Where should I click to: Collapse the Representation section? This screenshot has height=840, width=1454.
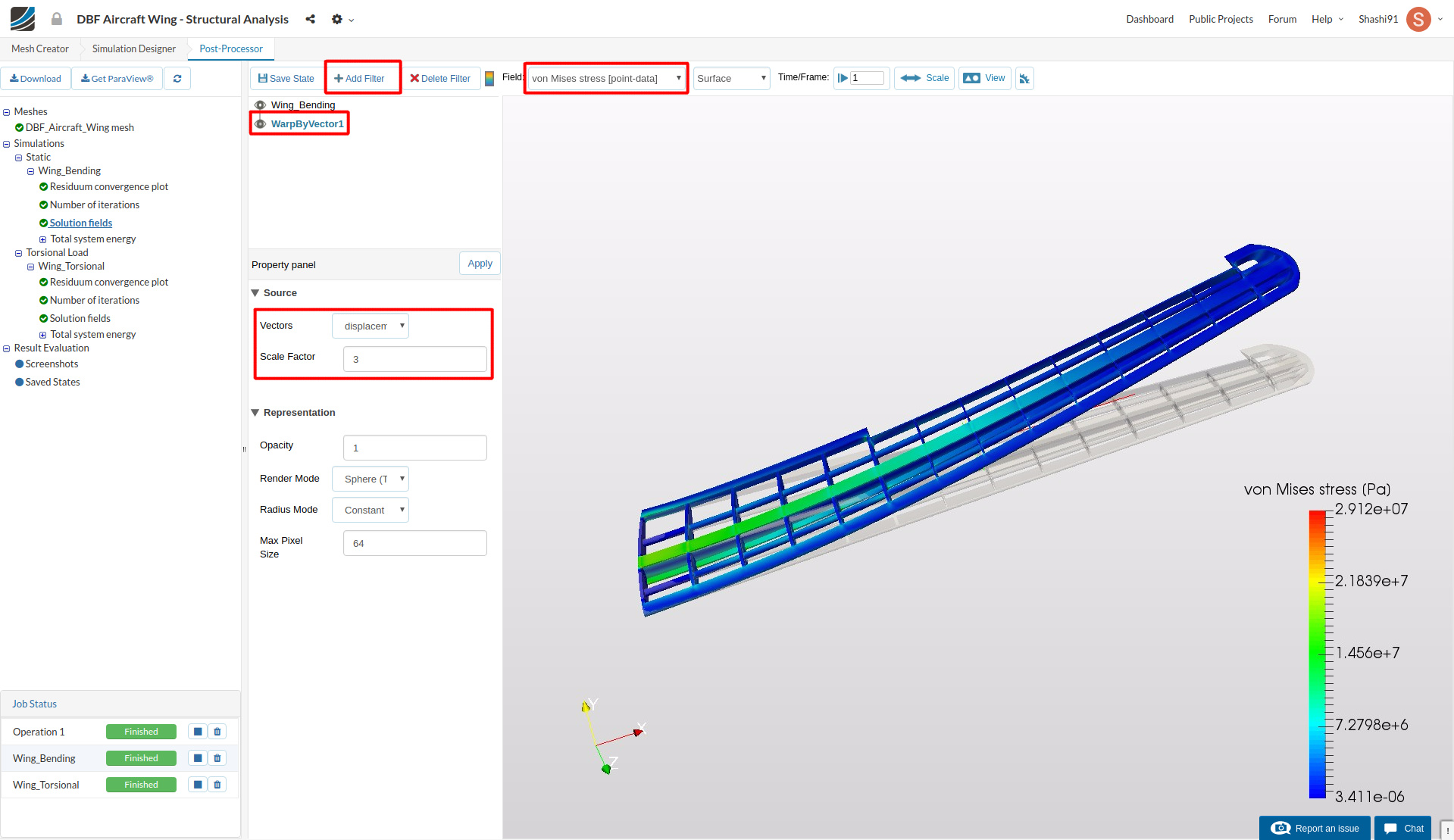(255, 413)
